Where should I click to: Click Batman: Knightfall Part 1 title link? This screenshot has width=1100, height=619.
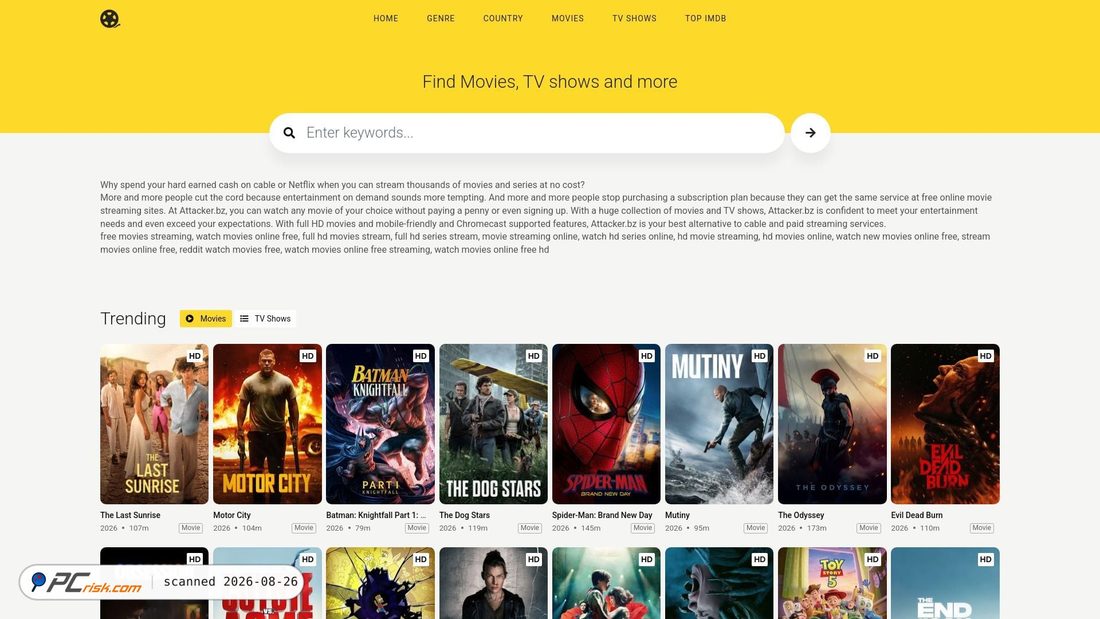click(x=376, y=515)
